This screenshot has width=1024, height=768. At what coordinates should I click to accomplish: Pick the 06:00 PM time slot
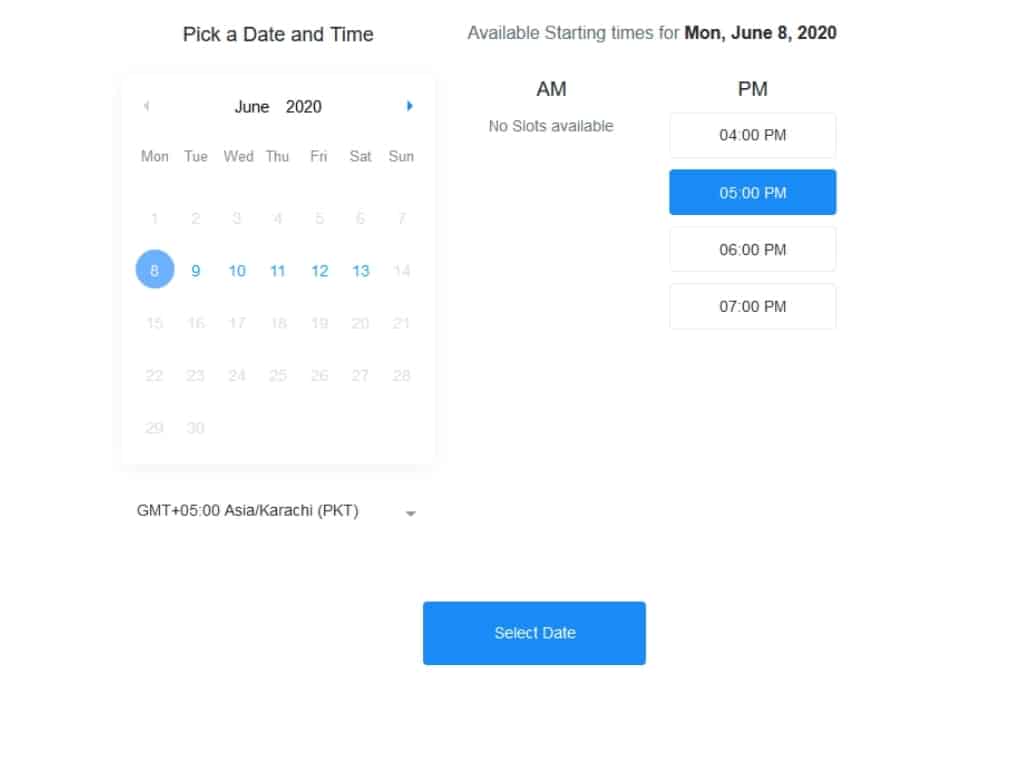coord(752,250)
